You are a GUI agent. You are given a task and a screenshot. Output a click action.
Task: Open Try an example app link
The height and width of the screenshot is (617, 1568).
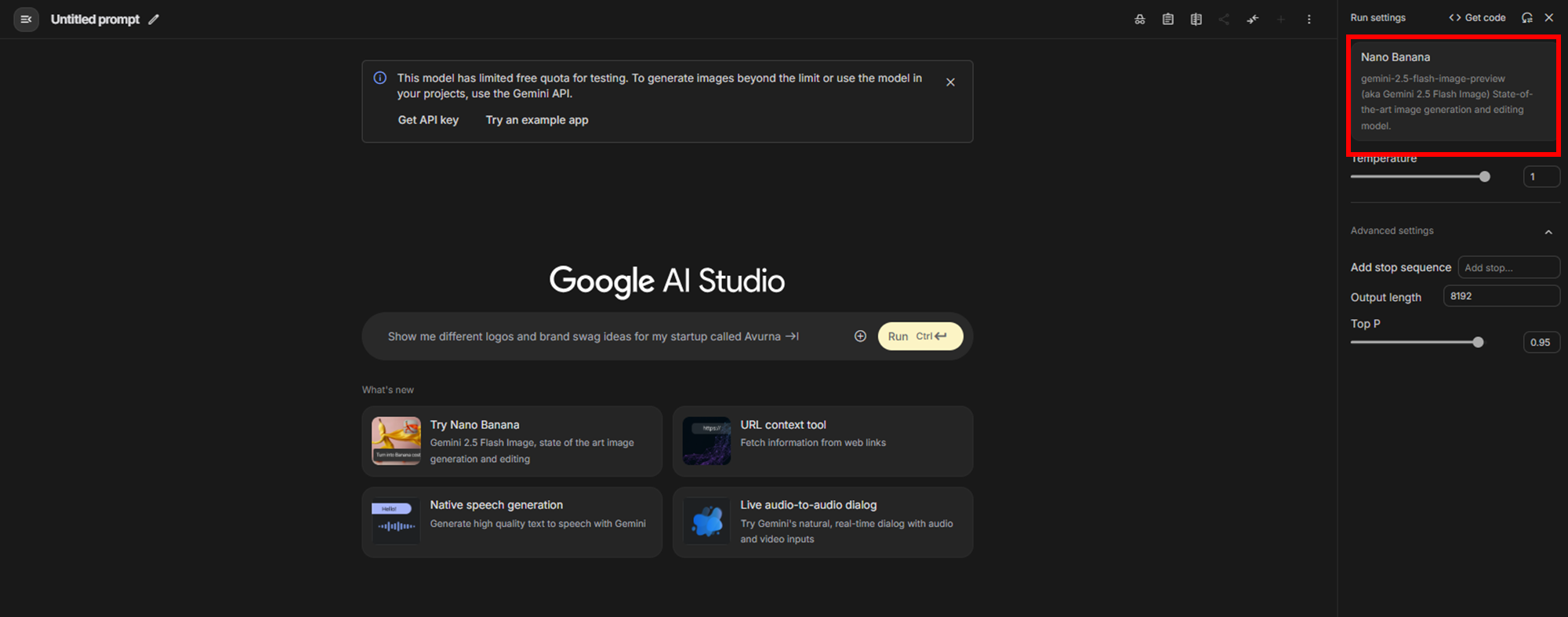(x=537, y=120)
